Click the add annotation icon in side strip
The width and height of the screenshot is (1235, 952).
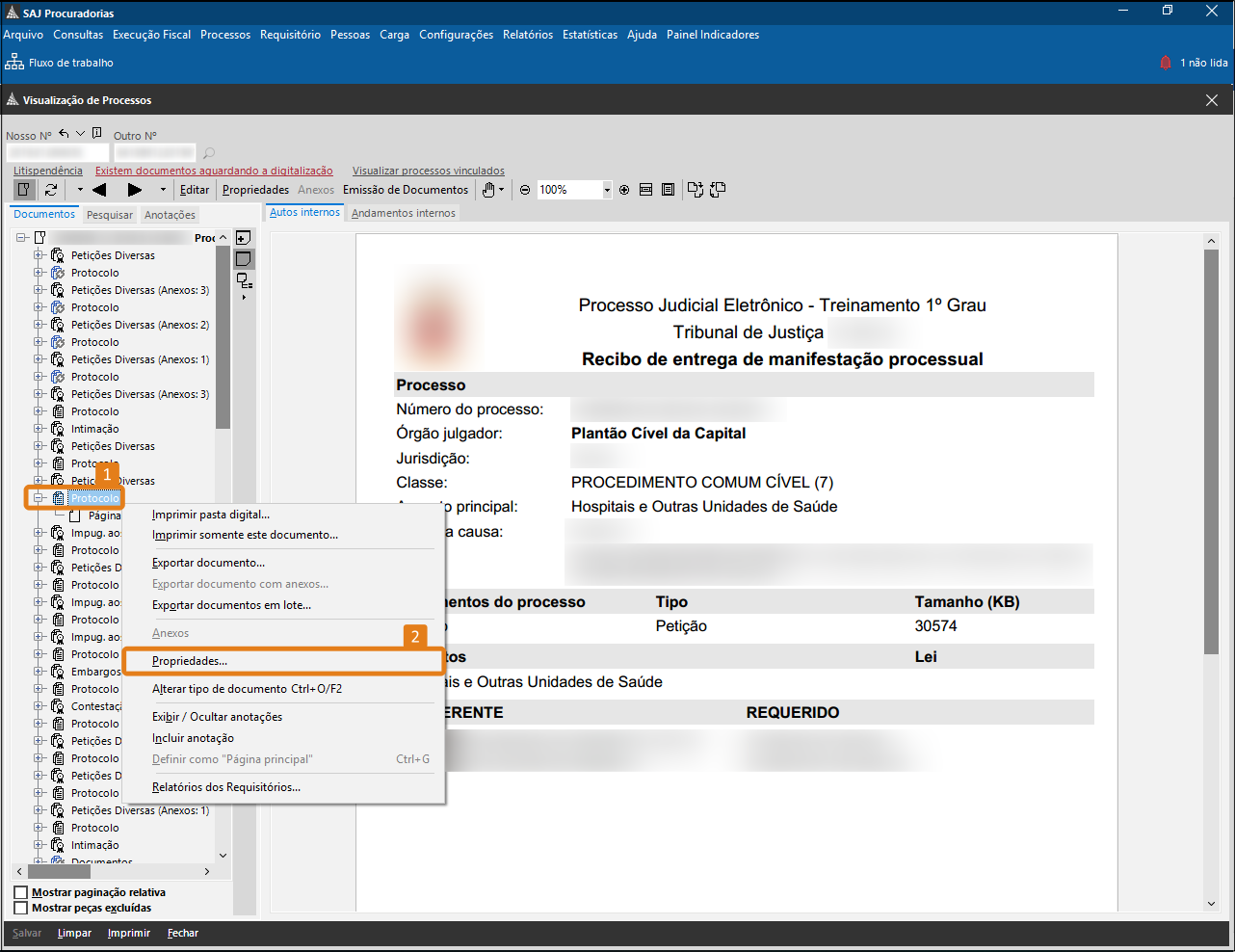tap(244, 238)
